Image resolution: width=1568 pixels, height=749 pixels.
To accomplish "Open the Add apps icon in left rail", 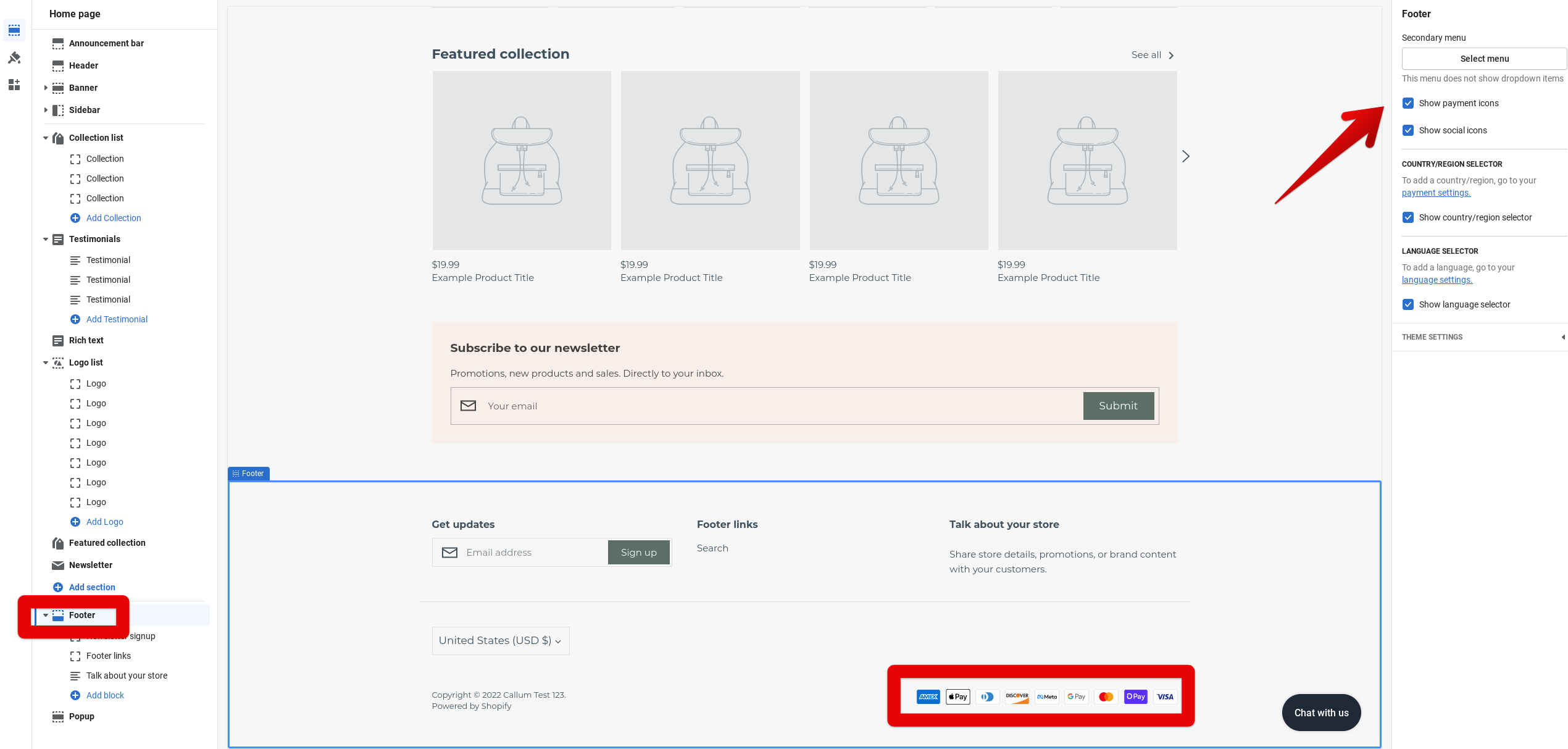I will (14, 85).
